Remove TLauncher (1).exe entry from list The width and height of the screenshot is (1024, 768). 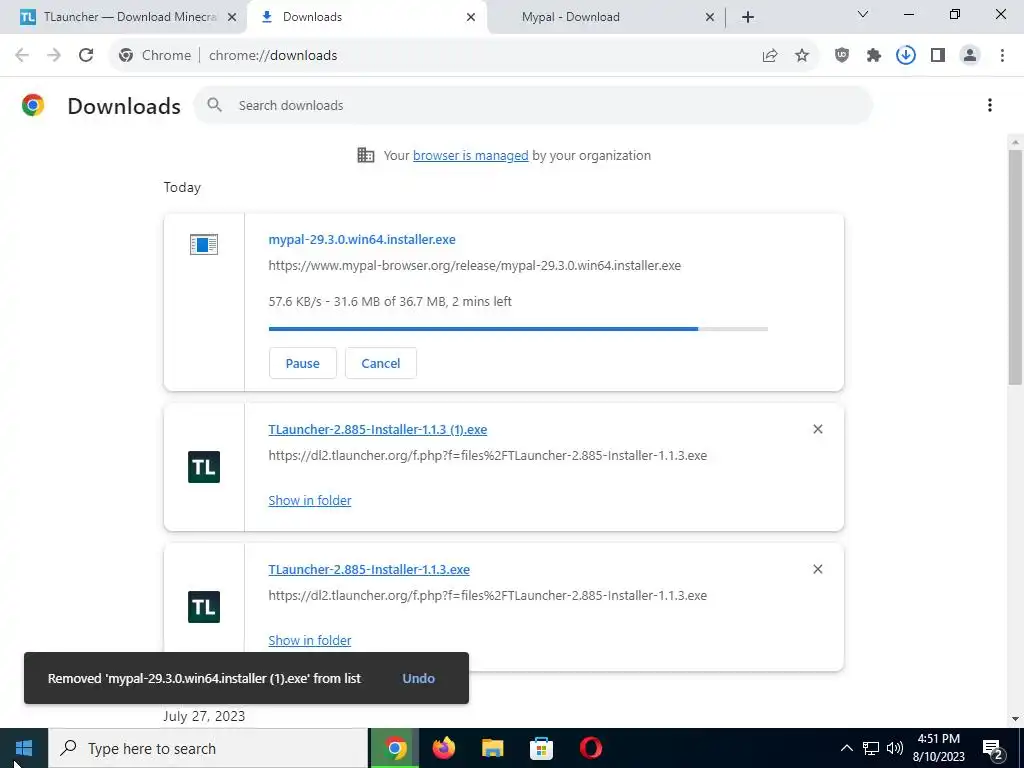pos(818,429)
